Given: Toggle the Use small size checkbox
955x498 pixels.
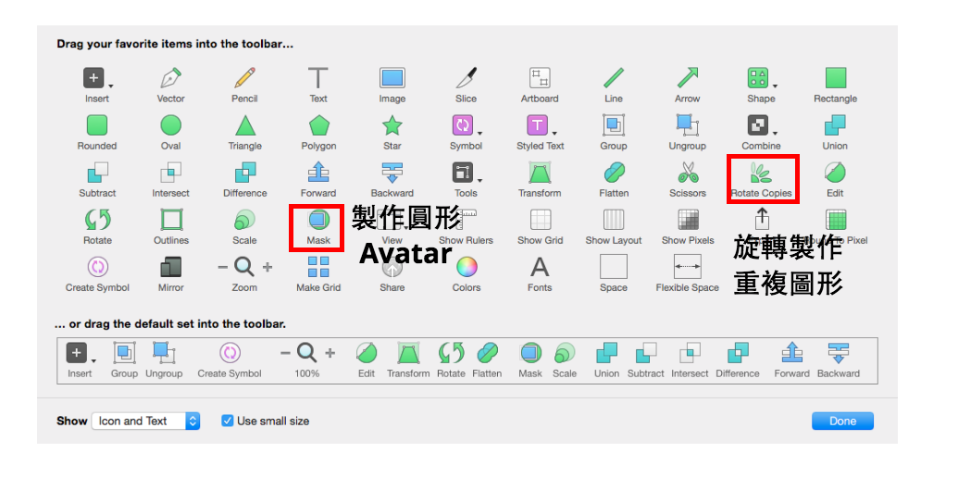Looking at the screenshot, I should coord(227,421).
